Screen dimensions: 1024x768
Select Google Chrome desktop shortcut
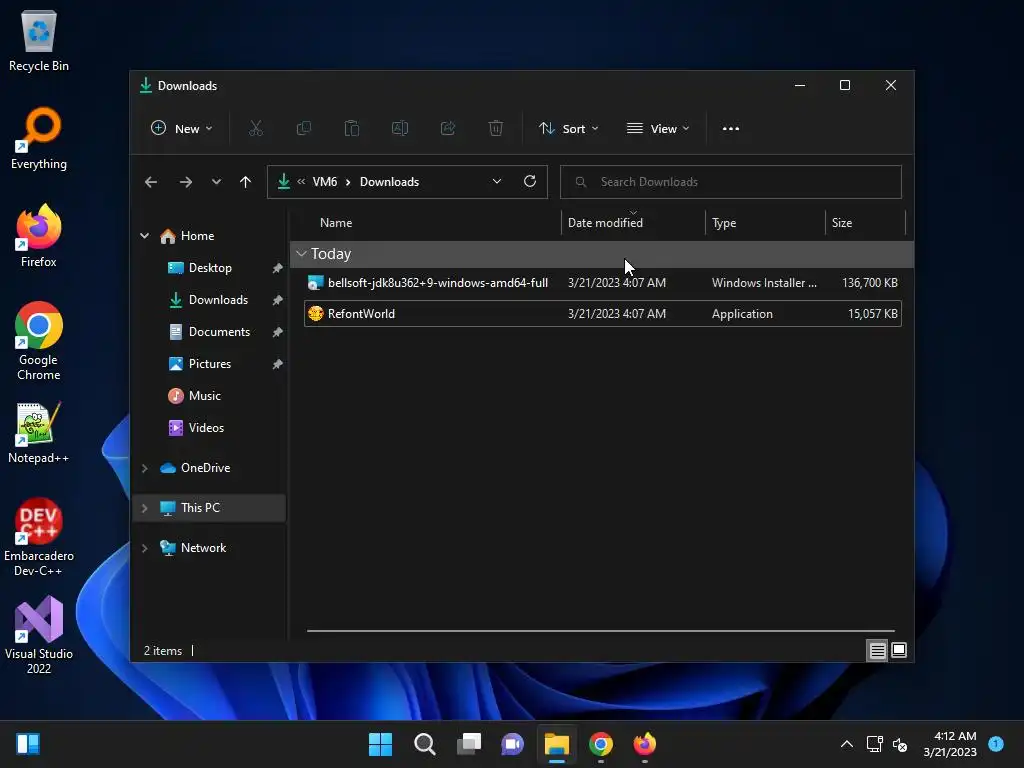39,341
